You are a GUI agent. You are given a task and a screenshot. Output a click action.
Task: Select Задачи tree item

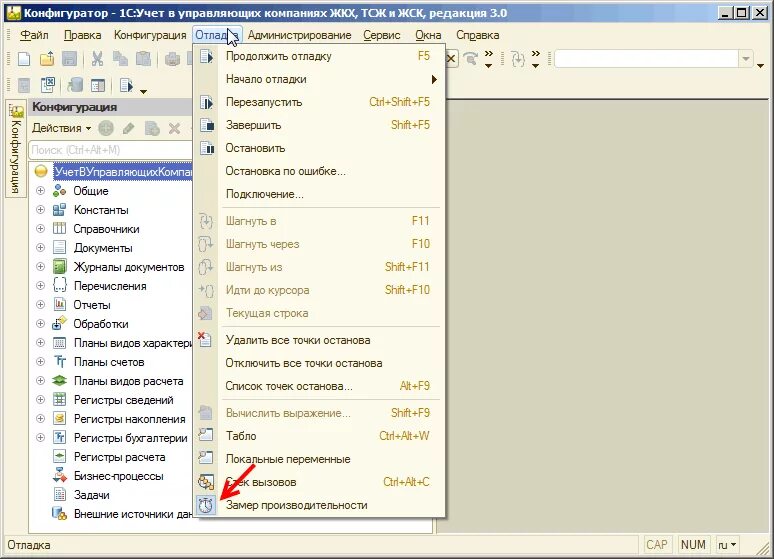(91, 495)
